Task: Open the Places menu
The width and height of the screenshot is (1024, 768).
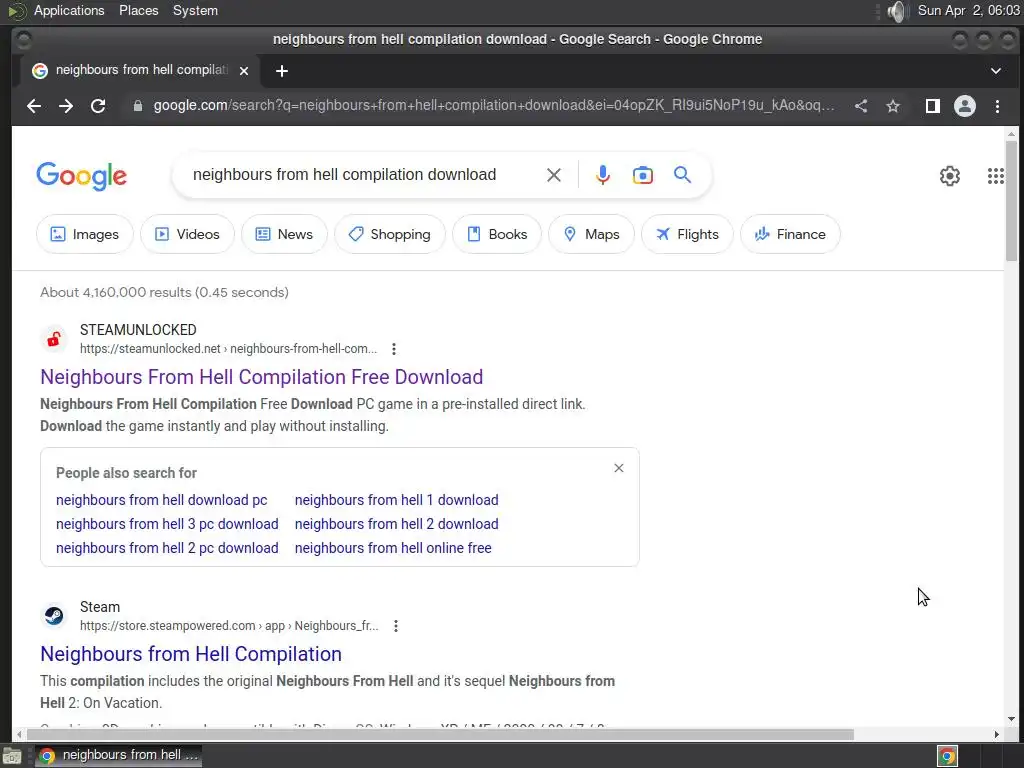Action: point(138,10)
